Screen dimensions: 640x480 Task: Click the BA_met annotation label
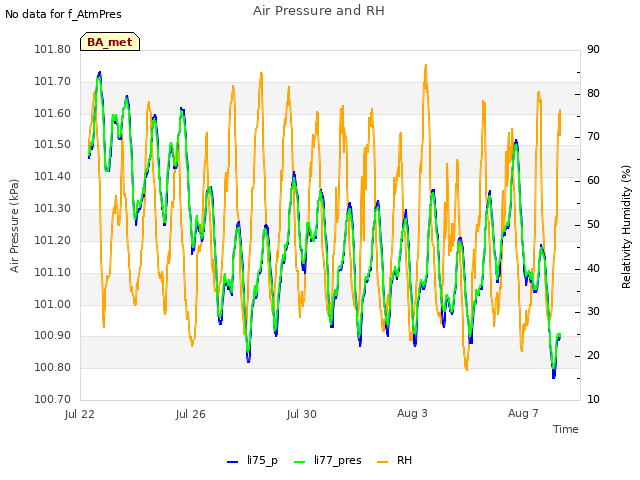[x=110, y=42]
